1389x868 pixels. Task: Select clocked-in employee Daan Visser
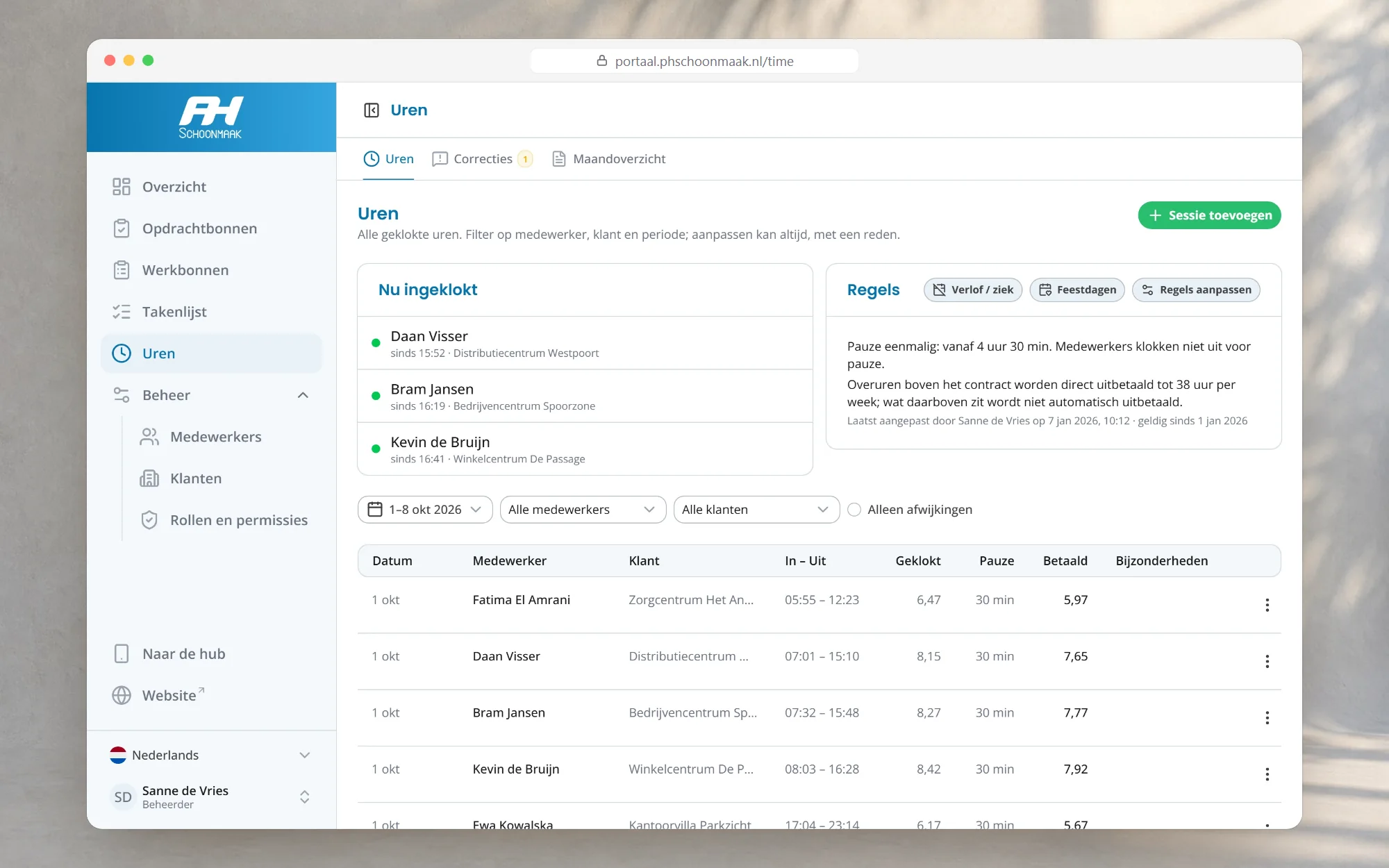point(585,343)
